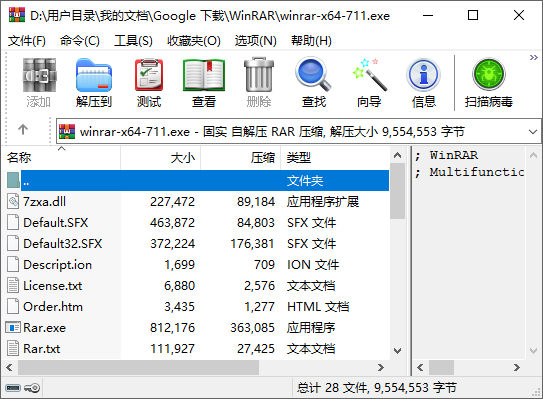Image resolution: width=543 pixels, height=399 pixels.
Task: Select the Rar.exe file name
Action: coord(44,328)
